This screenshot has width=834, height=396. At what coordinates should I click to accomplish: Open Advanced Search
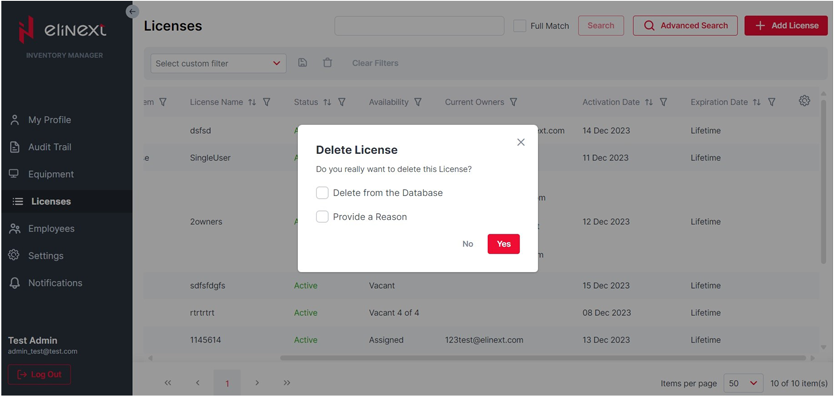tap(685, 26)
